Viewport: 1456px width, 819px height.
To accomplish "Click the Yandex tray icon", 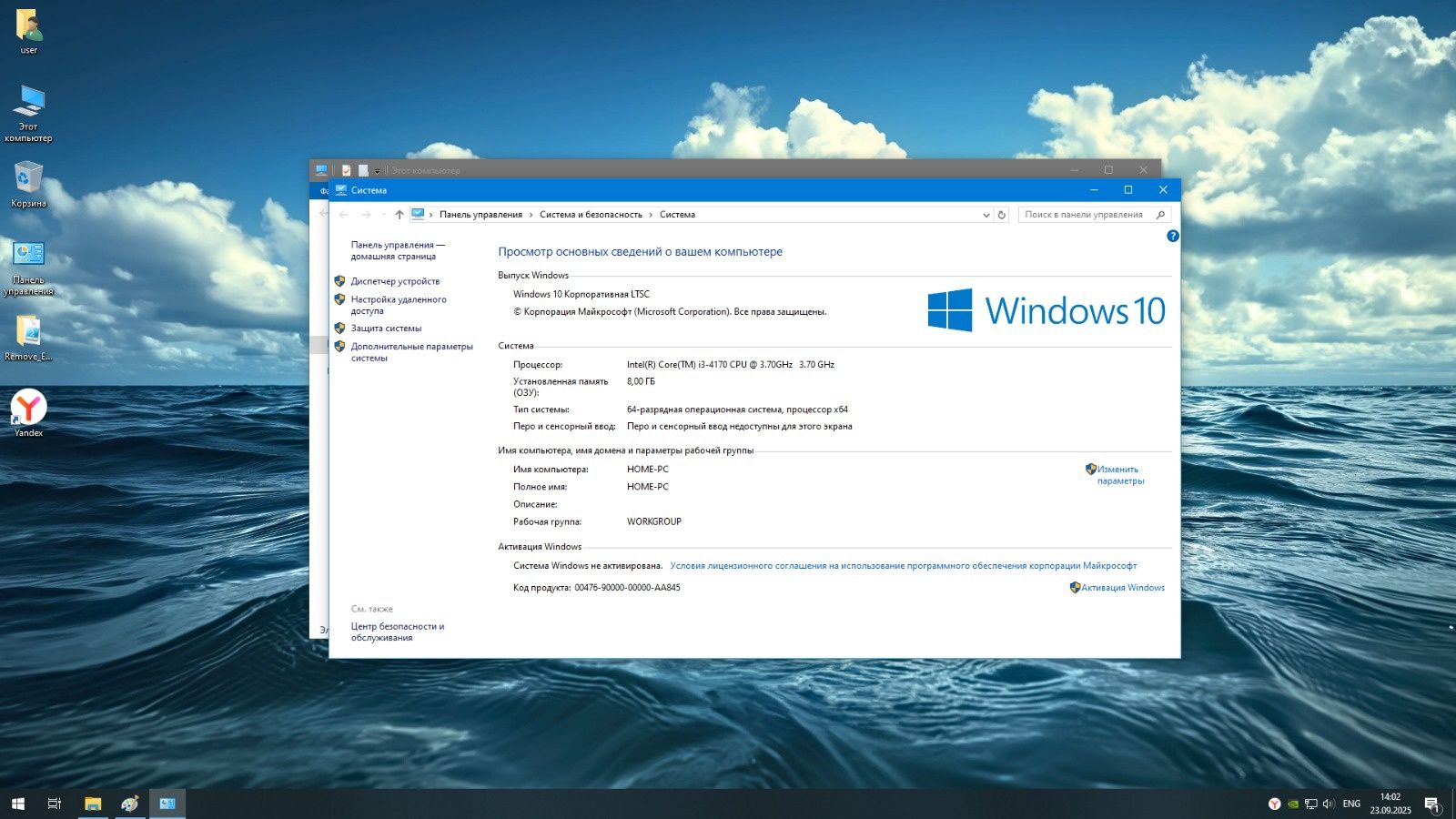I will click(1274, 804).
